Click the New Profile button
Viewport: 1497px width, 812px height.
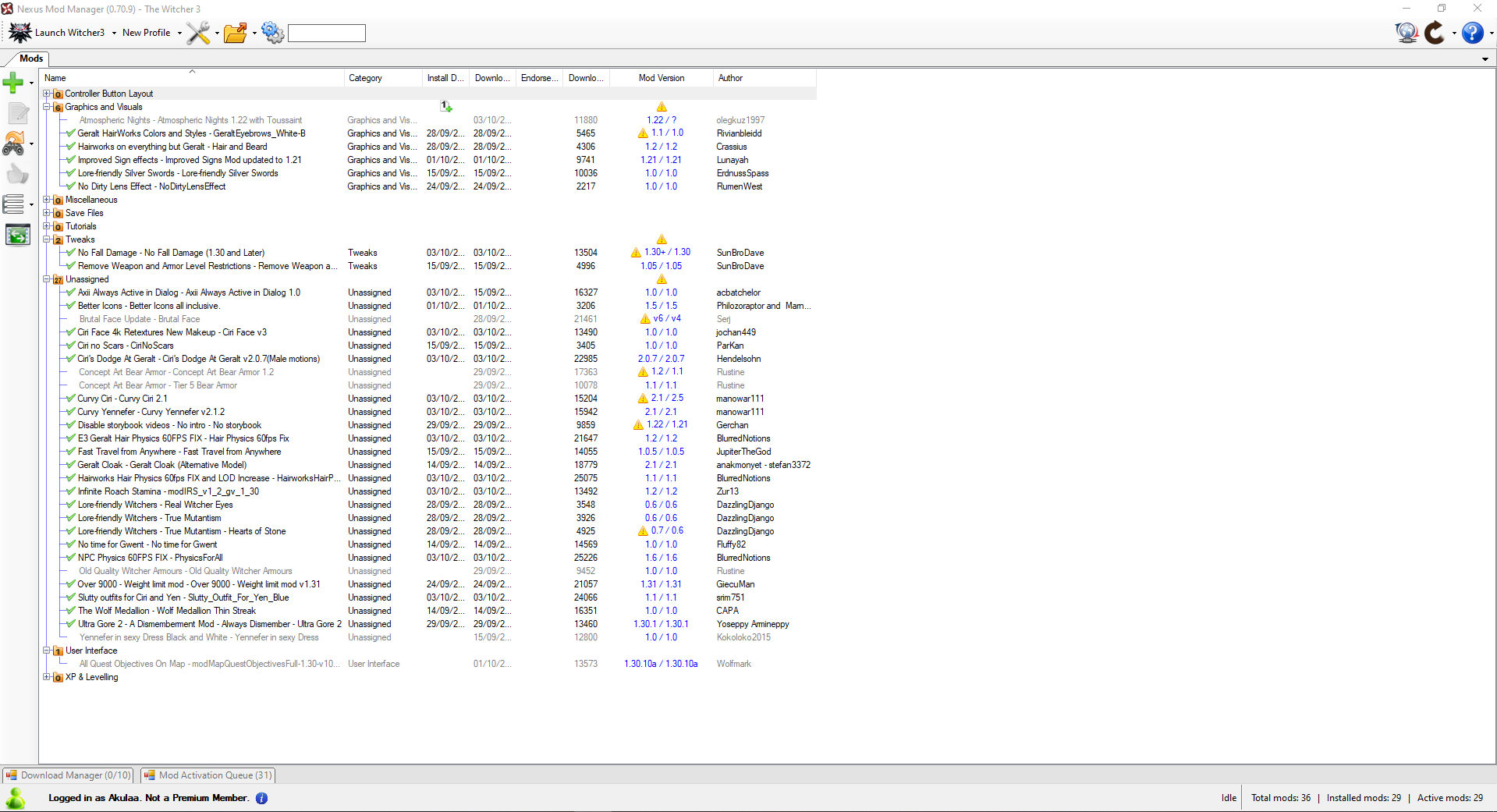[x=146, y=33]
